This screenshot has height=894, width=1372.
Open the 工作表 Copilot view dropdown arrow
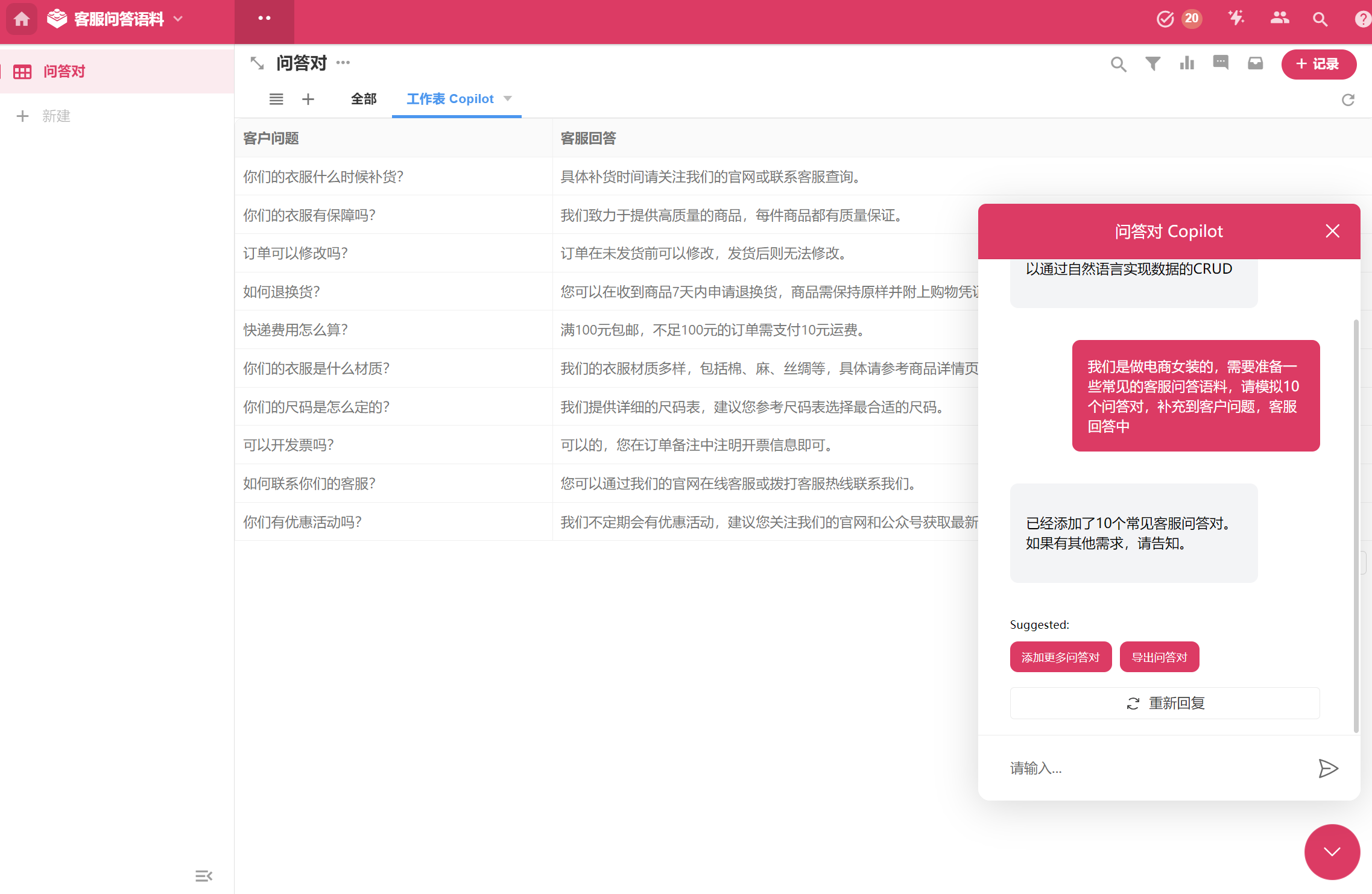click(x=508, y=99)
